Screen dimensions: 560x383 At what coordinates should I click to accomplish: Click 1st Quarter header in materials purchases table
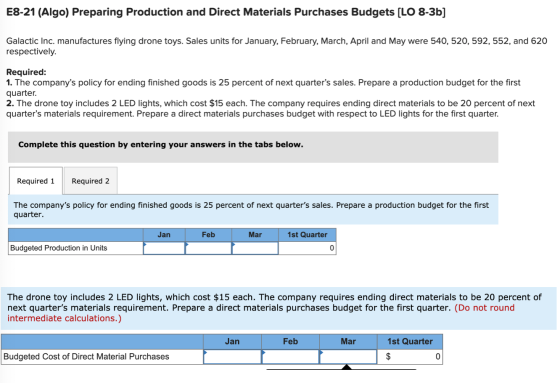tap(410, 342)
